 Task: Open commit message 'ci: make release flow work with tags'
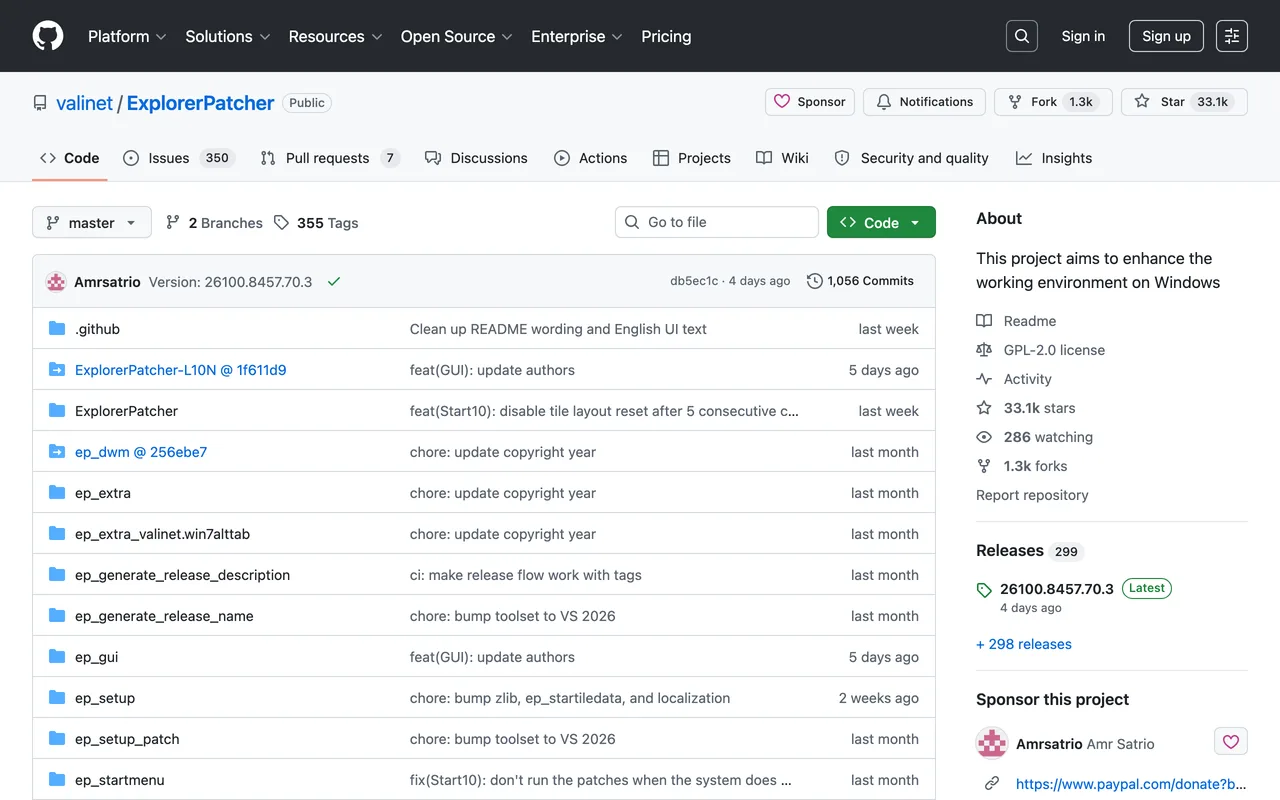coord(526,575)
